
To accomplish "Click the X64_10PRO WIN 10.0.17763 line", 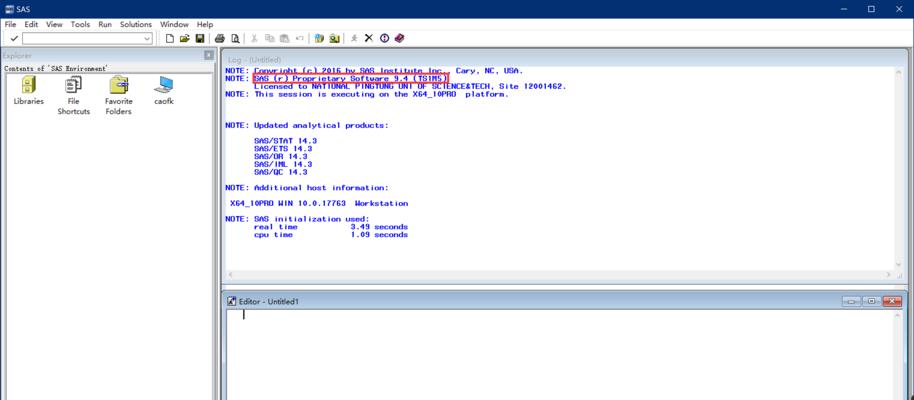I will pos(319,203).
